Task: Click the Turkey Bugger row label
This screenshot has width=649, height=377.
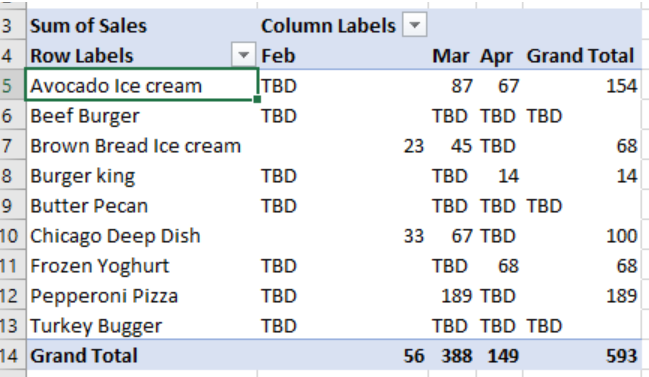Action: click(142, 326)
